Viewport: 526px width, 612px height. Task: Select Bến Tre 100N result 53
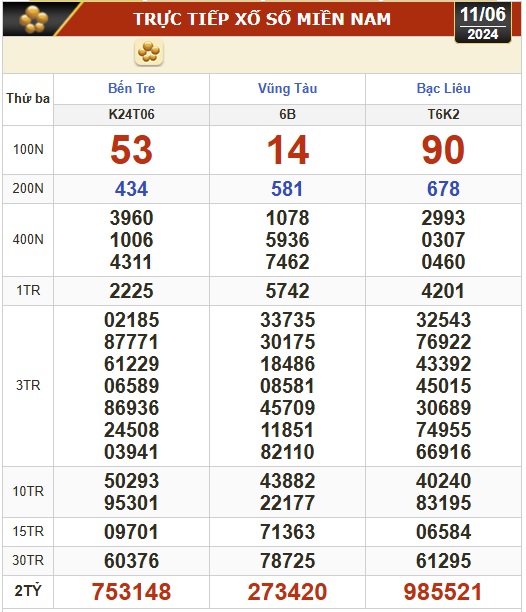click(x=132, y=150)
